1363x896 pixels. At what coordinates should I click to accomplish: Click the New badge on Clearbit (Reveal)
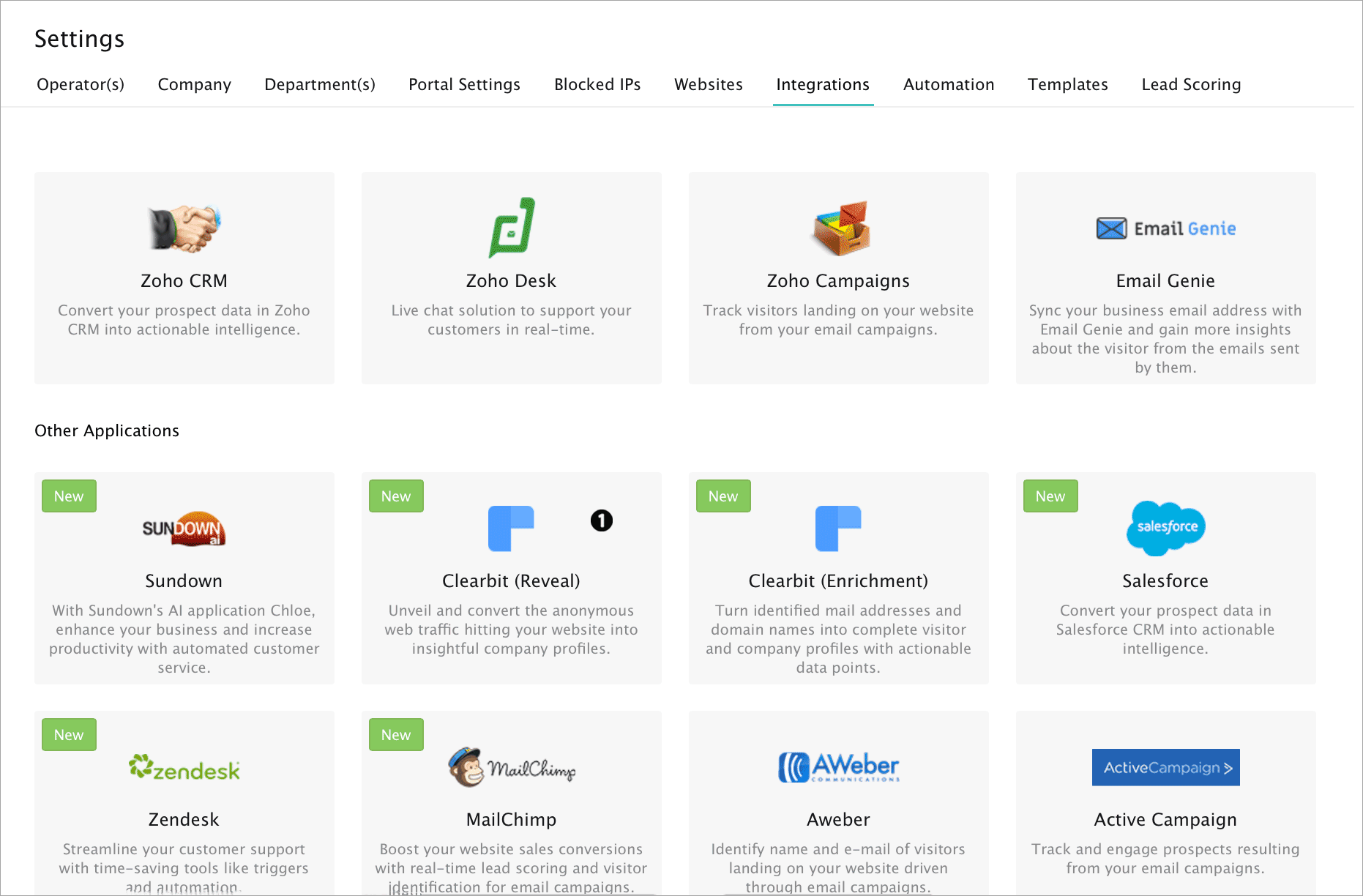point(396,496)
